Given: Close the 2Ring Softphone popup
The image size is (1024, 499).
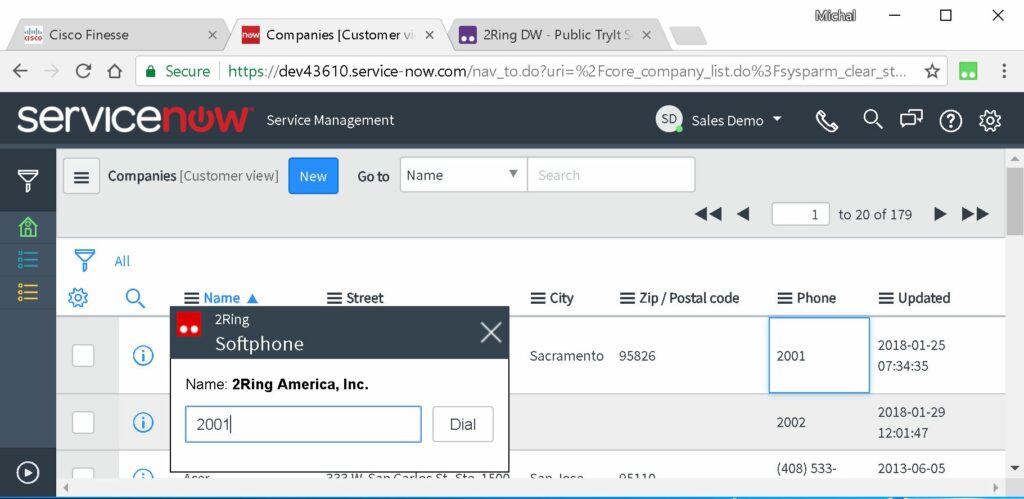Looking at the screenshot, I should 490,332.
